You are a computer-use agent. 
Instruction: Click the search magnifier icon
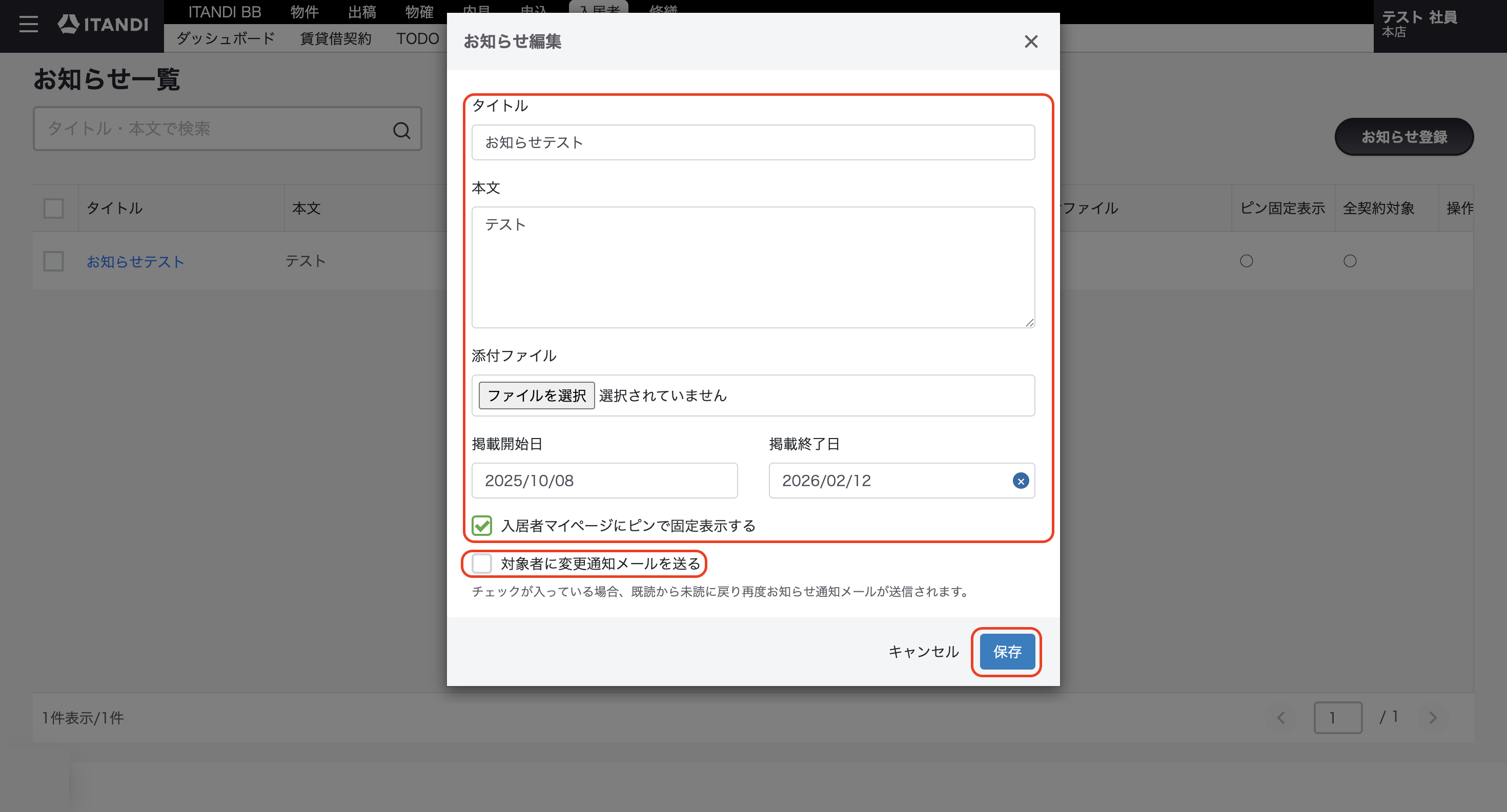(x=401, y=130)
